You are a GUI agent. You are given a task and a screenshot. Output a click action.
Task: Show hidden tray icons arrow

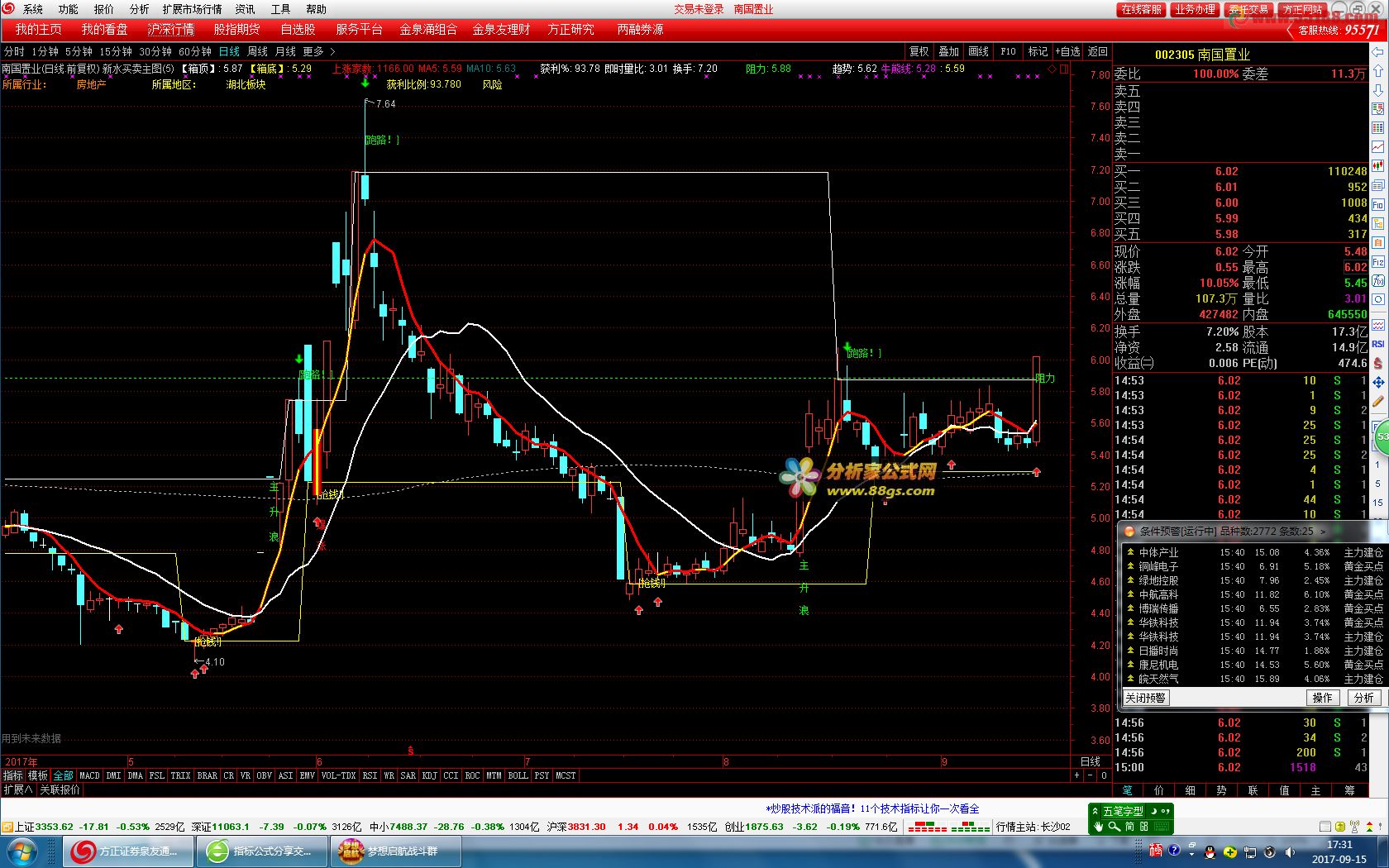pos(1191,854)
